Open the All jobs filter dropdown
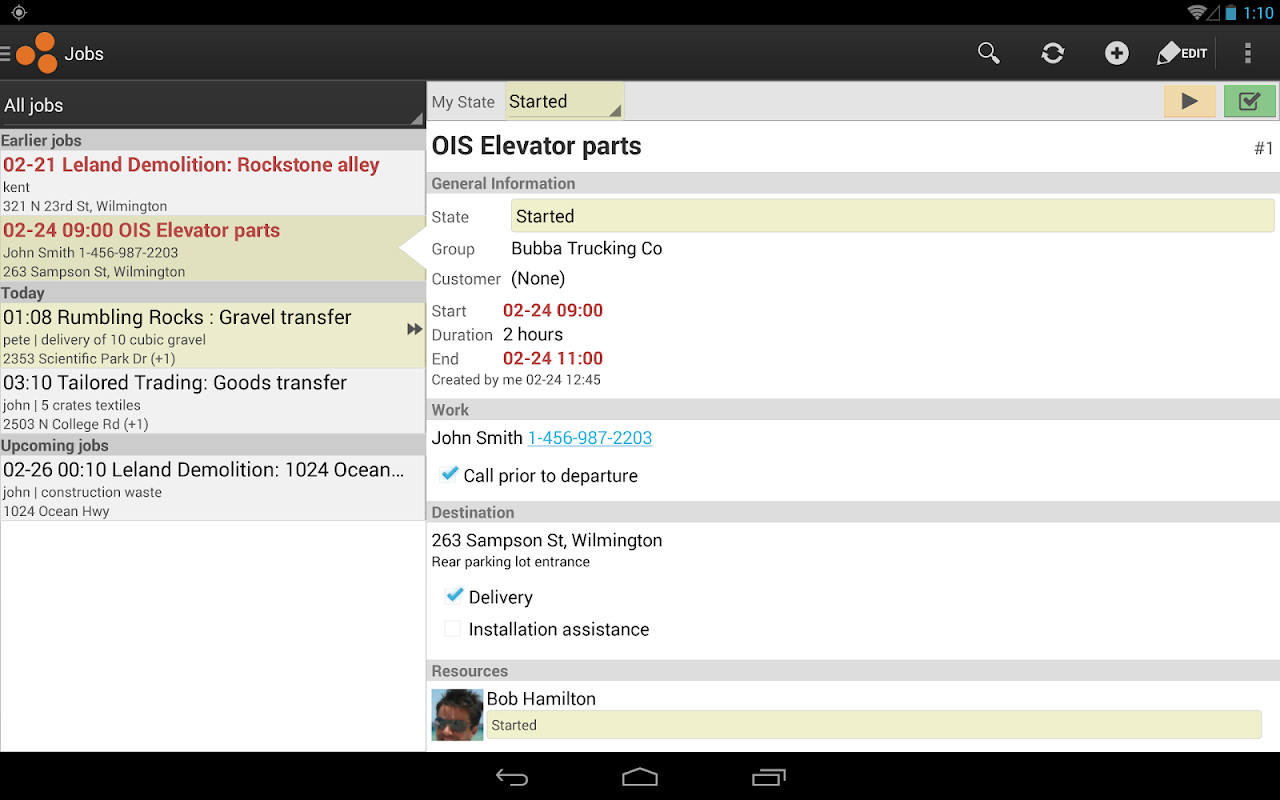The height and width of the screenshot is (800, 1280). click(212, 105)
